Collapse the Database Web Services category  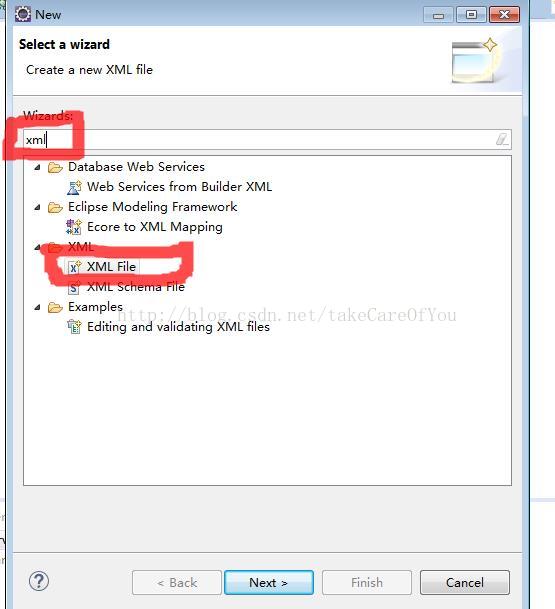coord(37,167)
